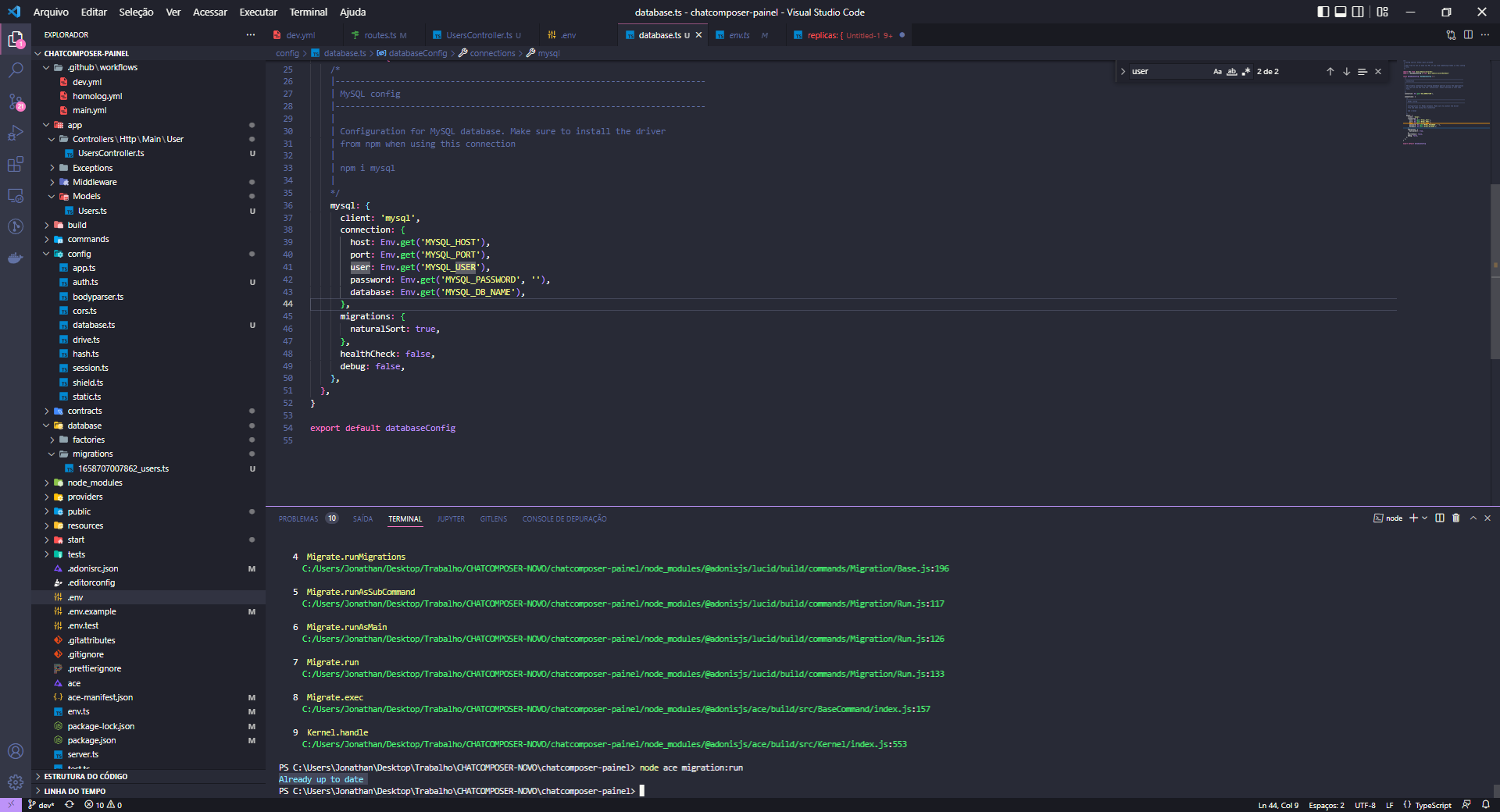
Task: Toggle Match Case in find widget
Action: click(1217, 71)
